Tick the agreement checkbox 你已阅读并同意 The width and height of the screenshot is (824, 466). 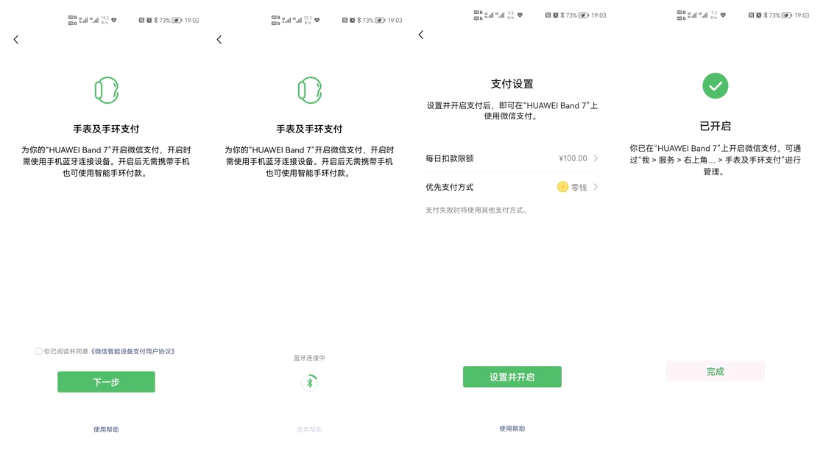point(38,351)
